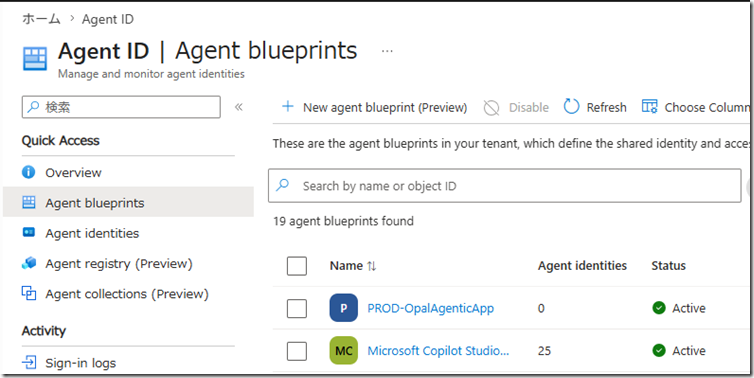This screenshot has width=754, height=378.
Task: Open the ellipsis more options menu
Action: [387, 51]
